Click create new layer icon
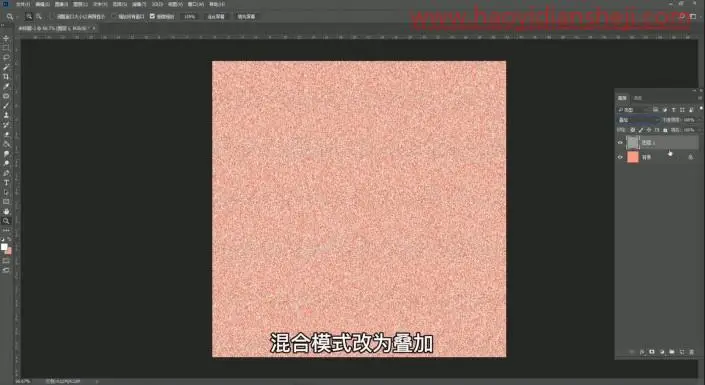 pyautogui.click(x=682, y=352)
